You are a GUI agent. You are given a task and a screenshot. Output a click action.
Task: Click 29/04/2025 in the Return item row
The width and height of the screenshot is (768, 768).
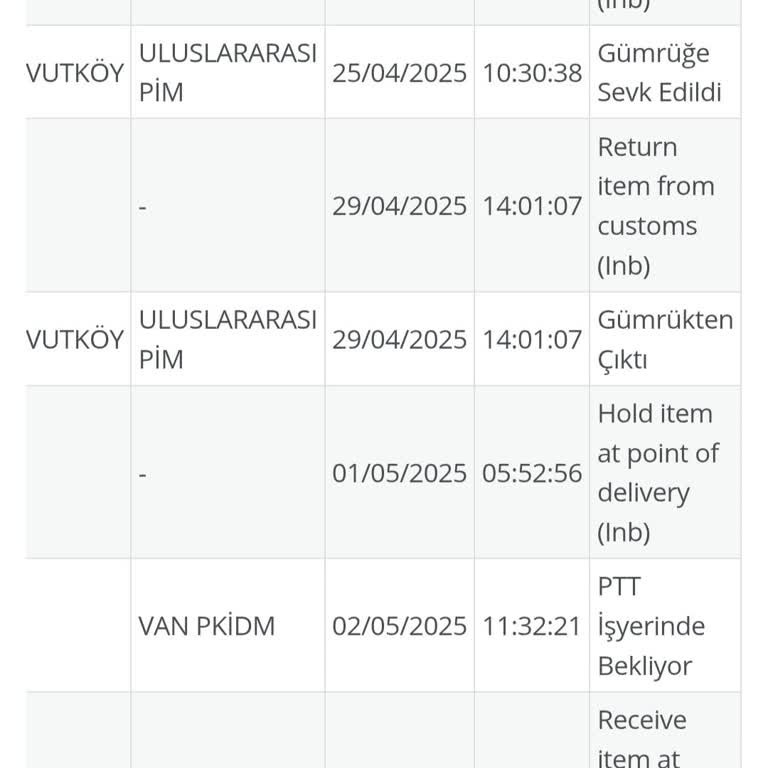click(x=399, y=206)
